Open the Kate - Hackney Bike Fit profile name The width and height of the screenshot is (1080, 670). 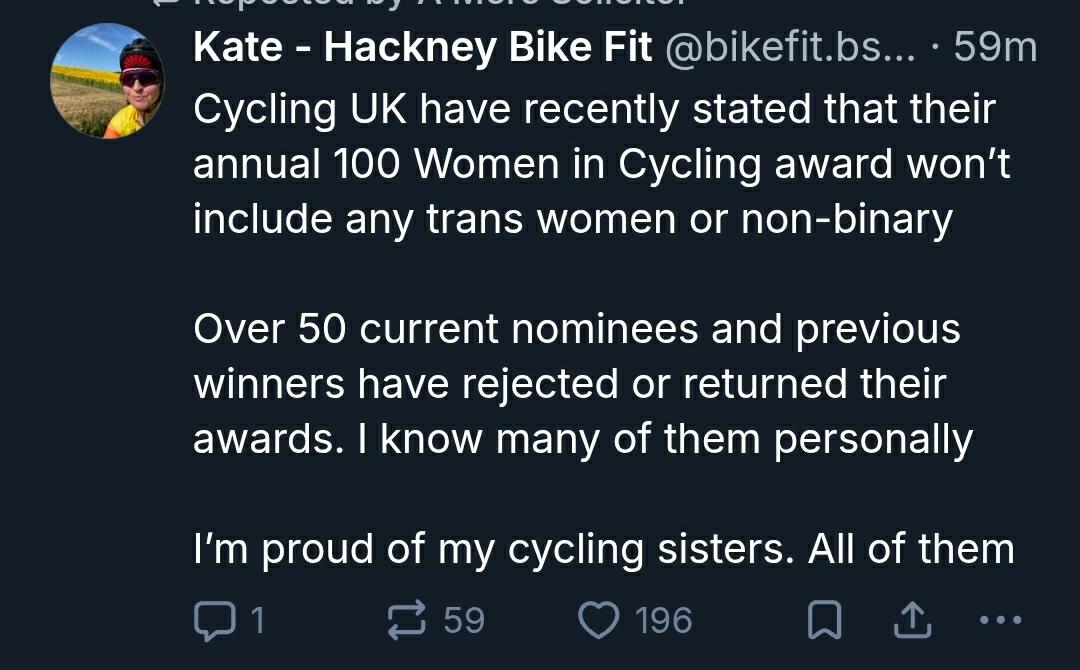pos(423,48)
